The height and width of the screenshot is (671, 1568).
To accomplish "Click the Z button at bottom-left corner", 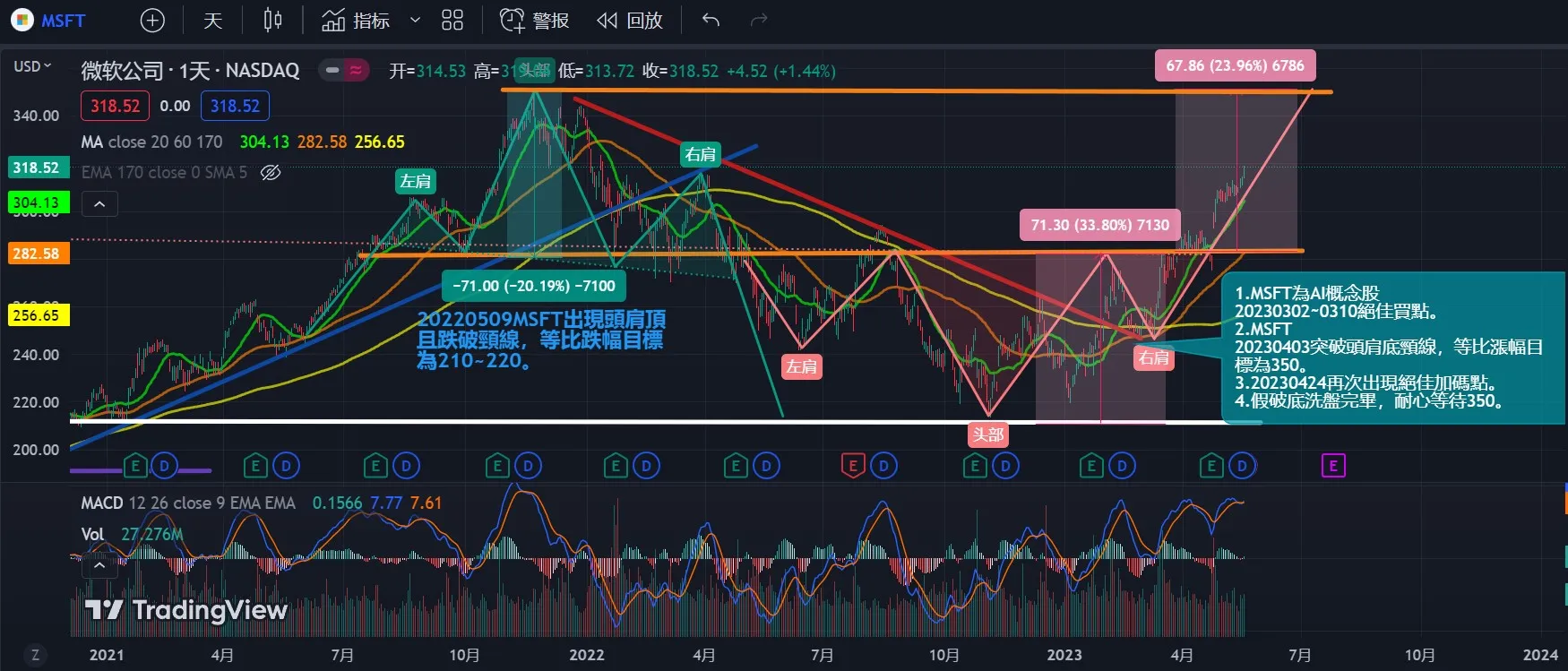I will [x=35, y=655].
